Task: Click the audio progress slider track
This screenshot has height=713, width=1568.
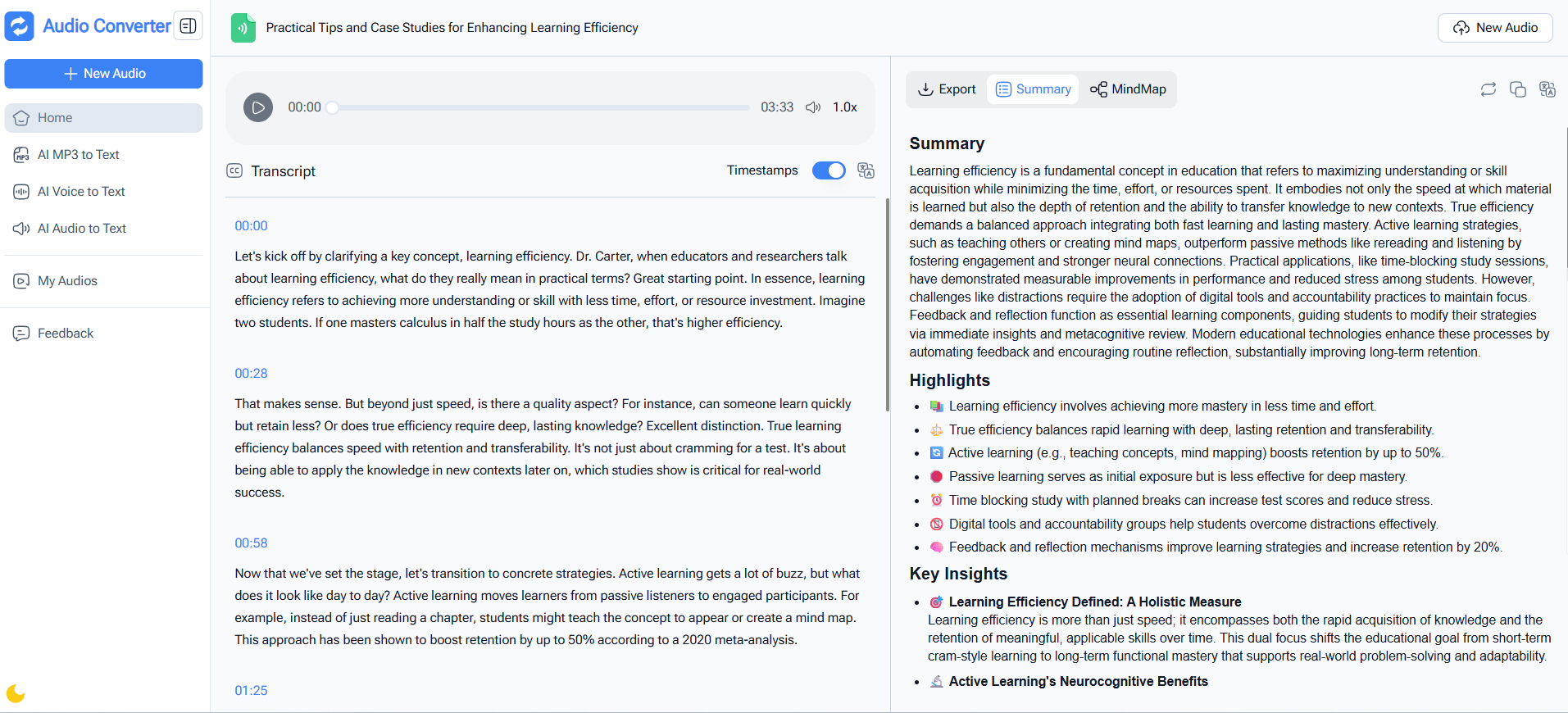Action: [x=541, y=107]
